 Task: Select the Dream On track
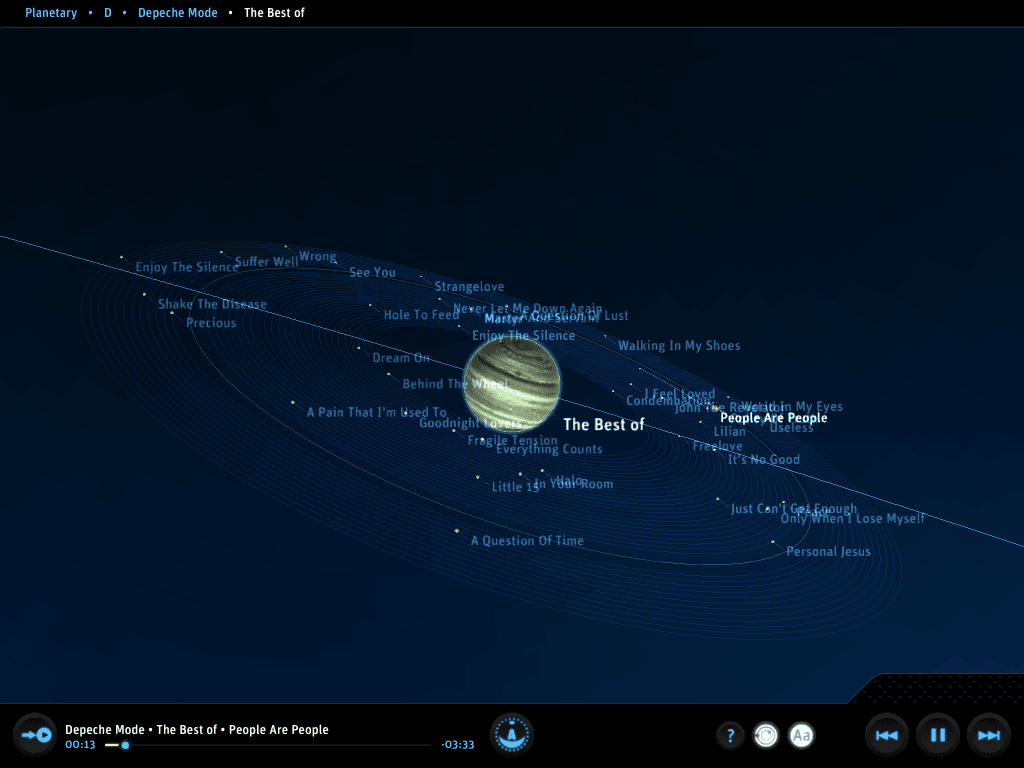[x=401, y=358]
